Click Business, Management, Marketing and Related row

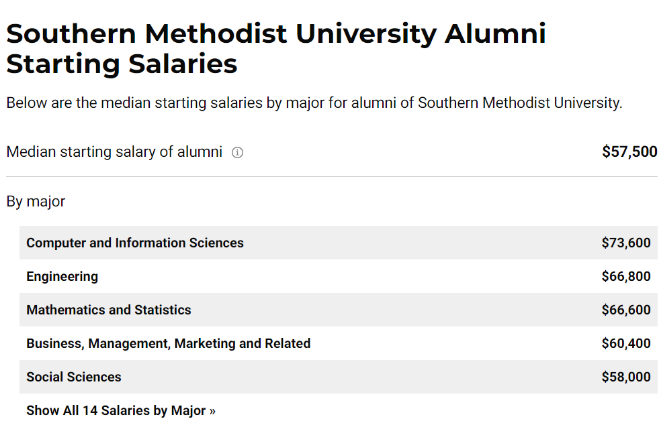pos(338,343)
